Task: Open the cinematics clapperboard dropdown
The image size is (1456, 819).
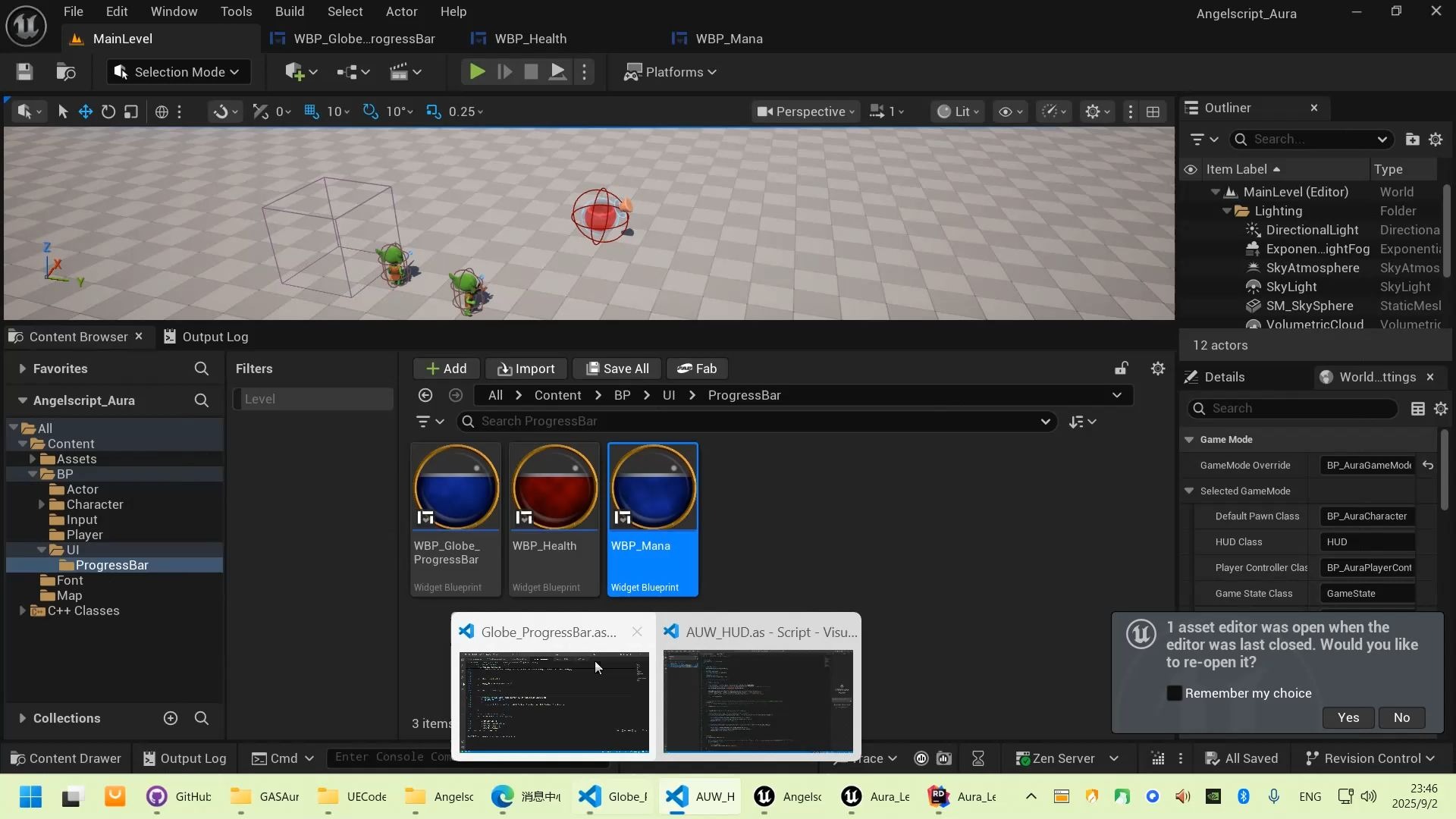Action: [406, 72]
